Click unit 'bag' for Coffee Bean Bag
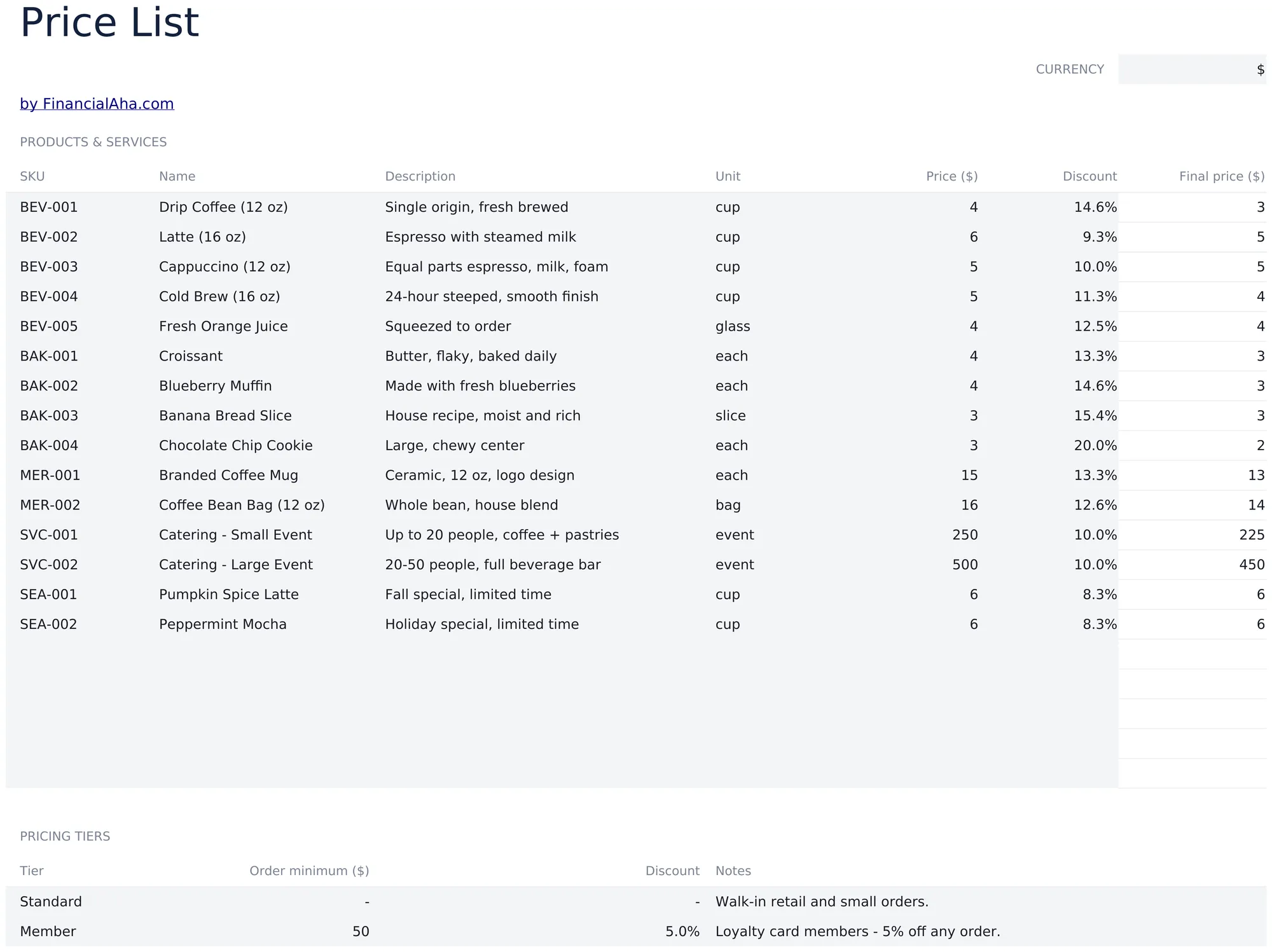The width and height of the screenshot is (1272, 952). (728, 506)
